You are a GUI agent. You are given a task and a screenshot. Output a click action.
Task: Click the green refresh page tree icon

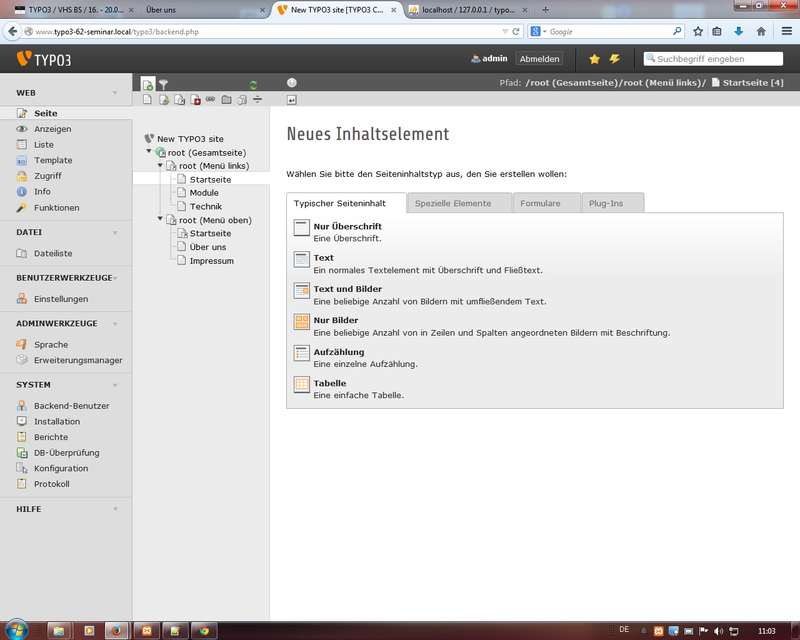253,85
